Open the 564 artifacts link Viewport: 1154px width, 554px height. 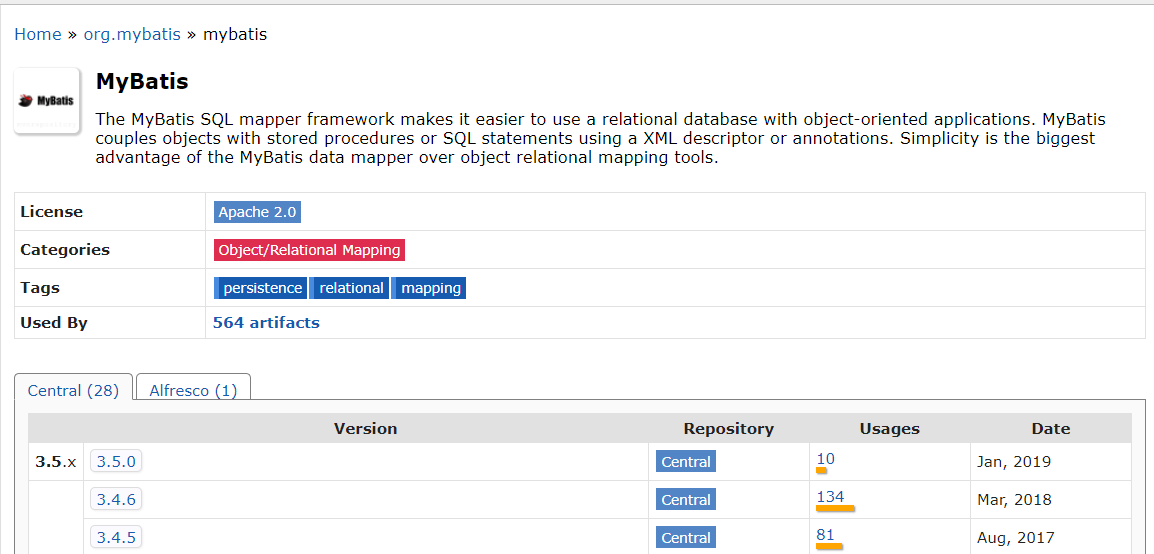[266, 322]
